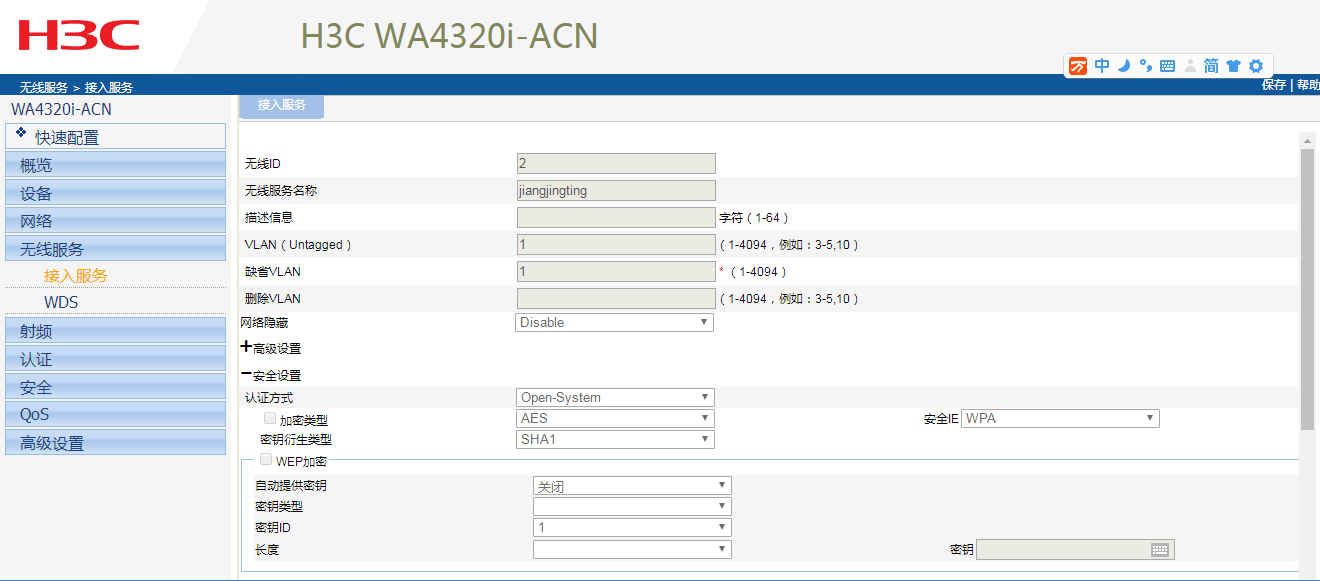Open the sidebar 高级设置 menu
The image size is (1320, 581).
[x=116, y=442]
